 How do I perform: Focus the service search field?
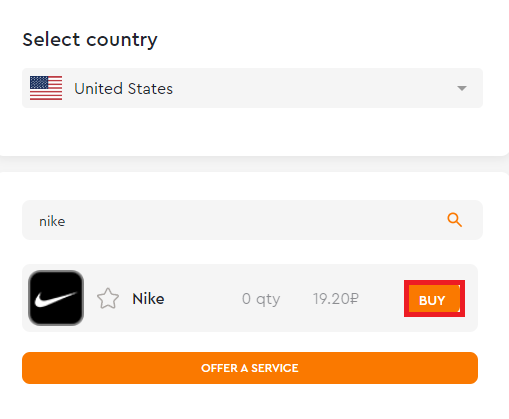coord(252,220)
